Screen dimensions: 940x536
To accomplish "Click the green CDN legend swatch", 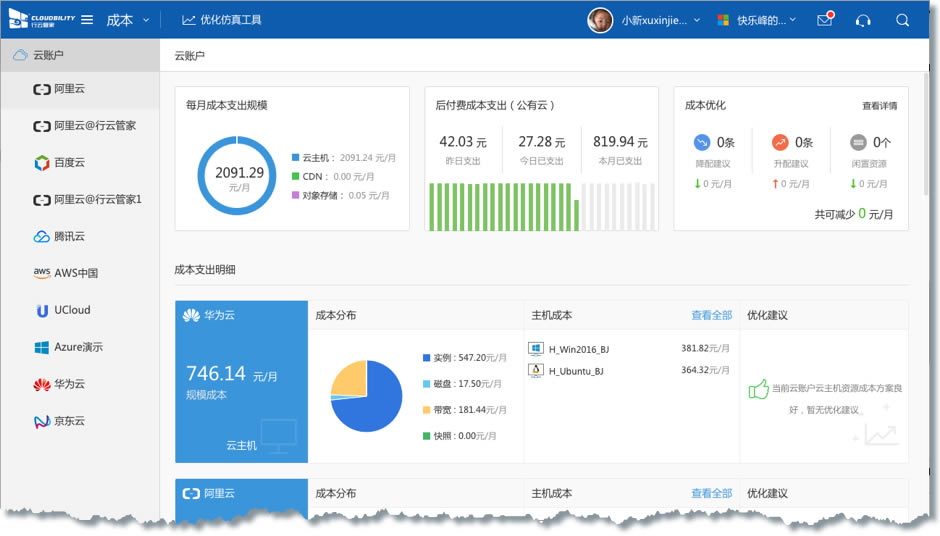I will click(295, 176).
